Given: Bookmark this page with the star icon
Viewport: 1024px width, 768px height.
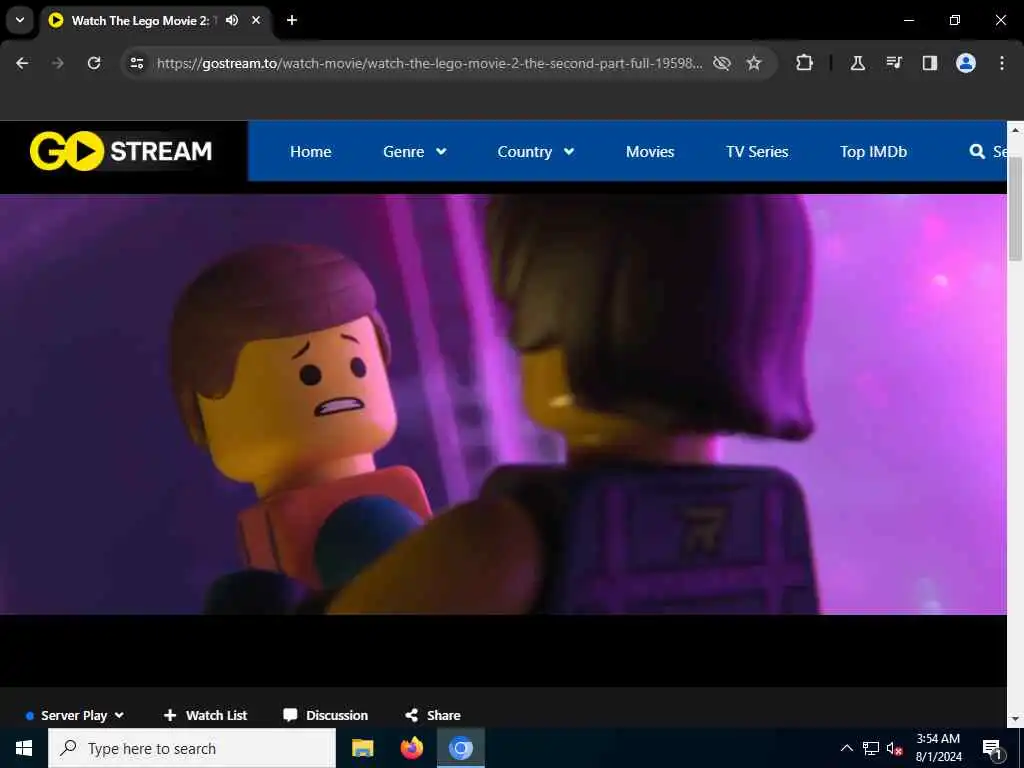Looking at the screenshot, I should click(754, 63).
